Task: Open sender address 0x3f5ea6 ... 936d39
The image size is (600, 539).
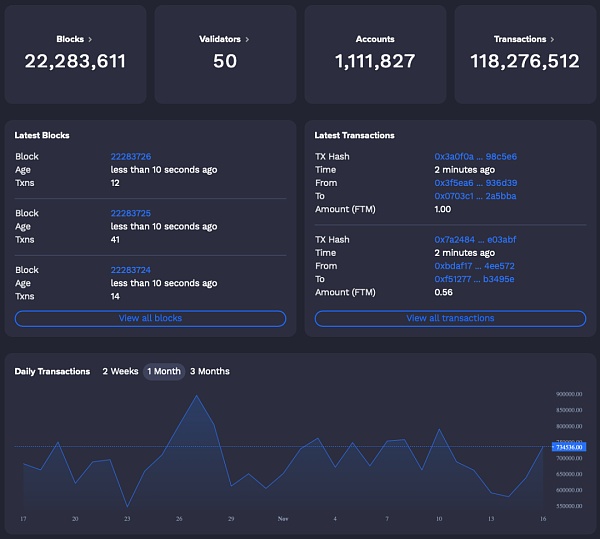Action: (475, 183)
